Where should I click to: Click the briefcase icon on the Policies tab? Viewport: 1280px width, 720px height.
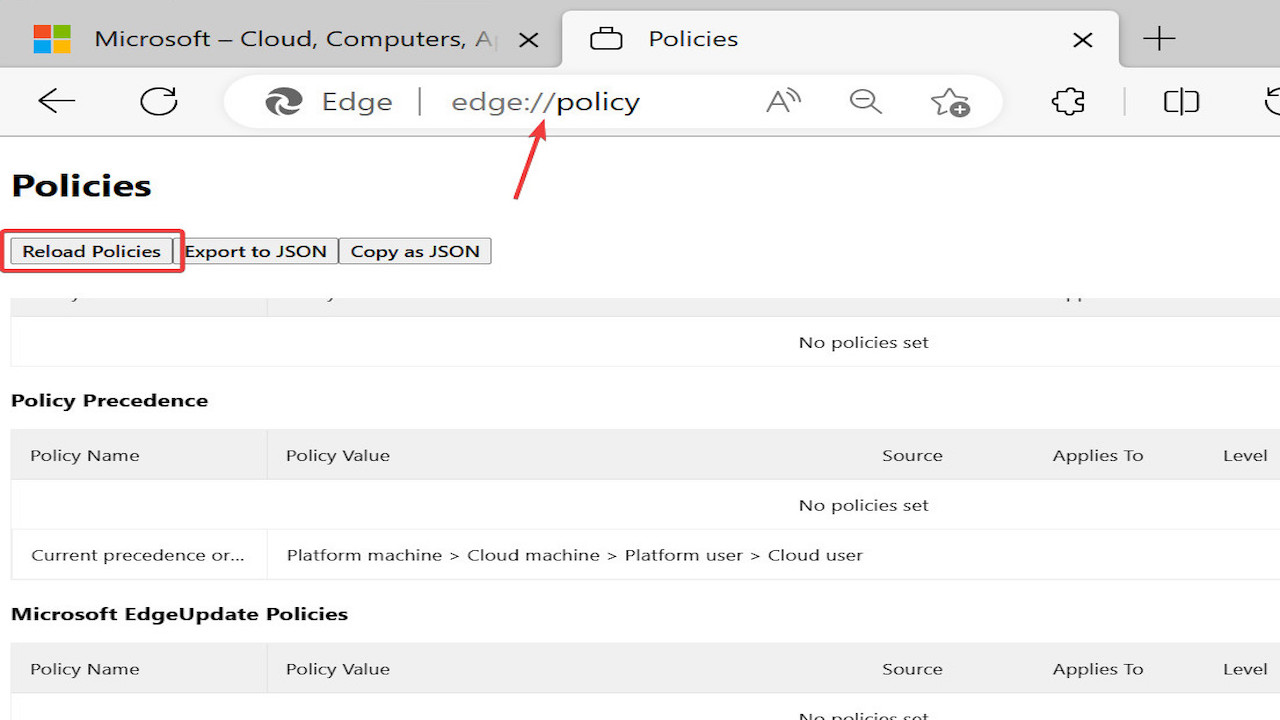(607, 38)
